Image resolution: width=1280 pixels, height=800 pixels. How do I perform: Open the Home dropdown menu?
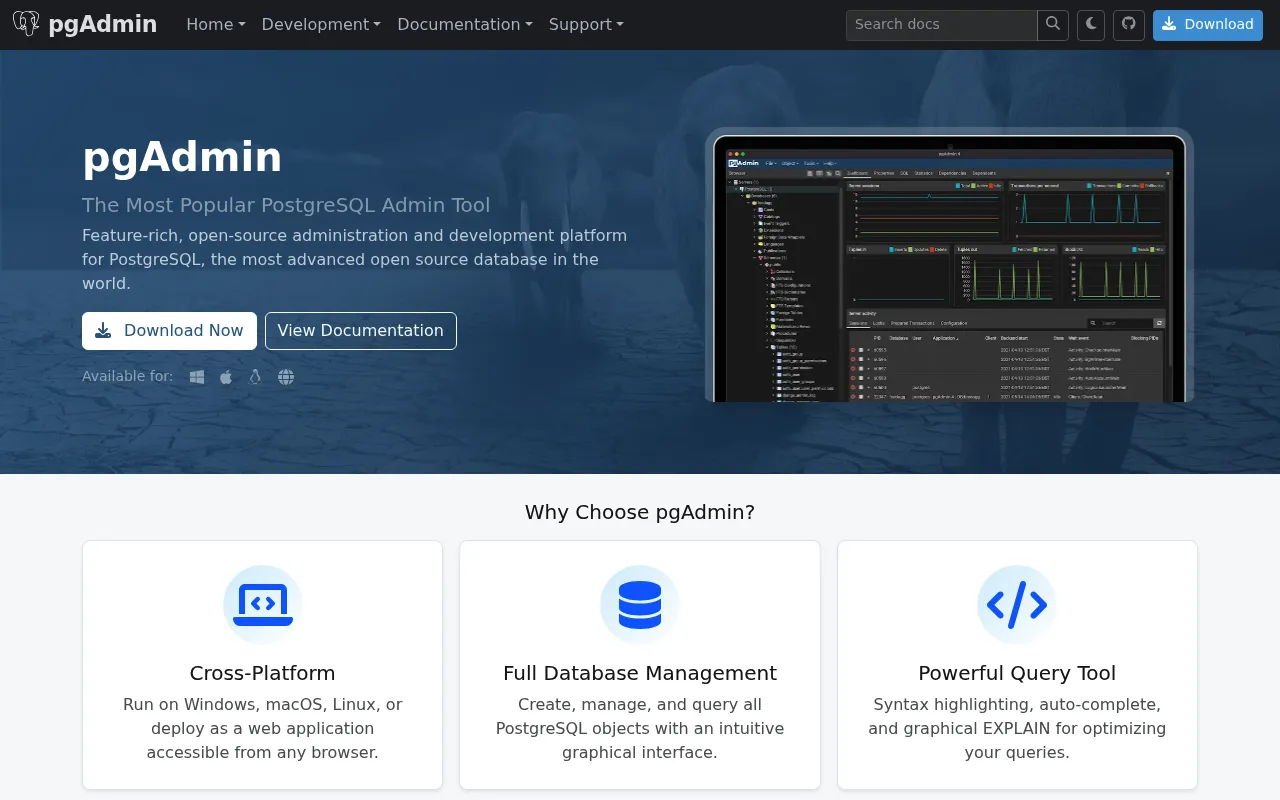216,25
